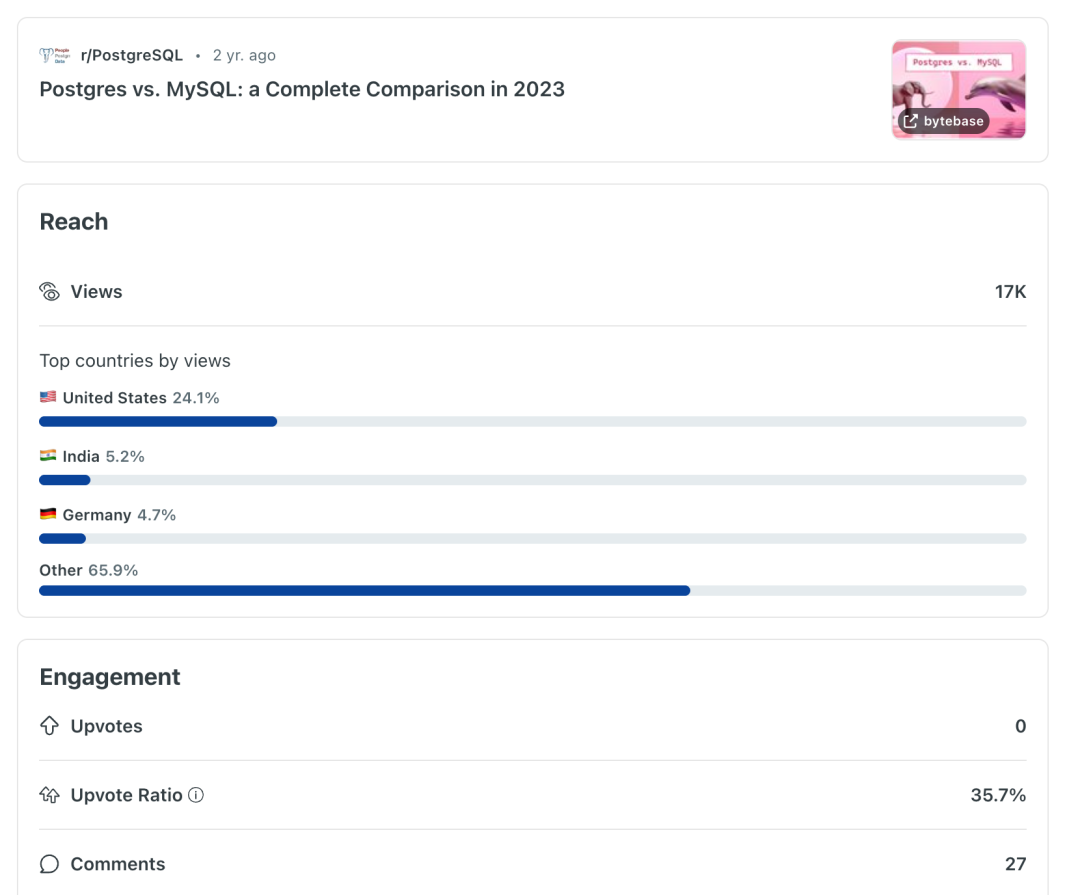Image resolution: width=1080 pixels, height=895 pixels.
Task: Click the United States flag icon
Action: tap(48, 397)
